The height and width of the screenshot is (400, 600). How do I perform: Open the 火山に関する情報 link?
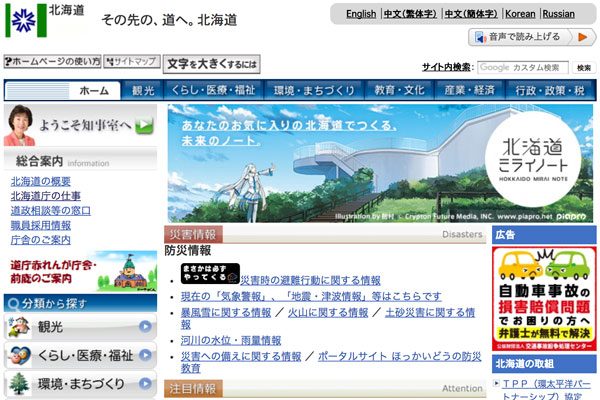click(328, 312)
